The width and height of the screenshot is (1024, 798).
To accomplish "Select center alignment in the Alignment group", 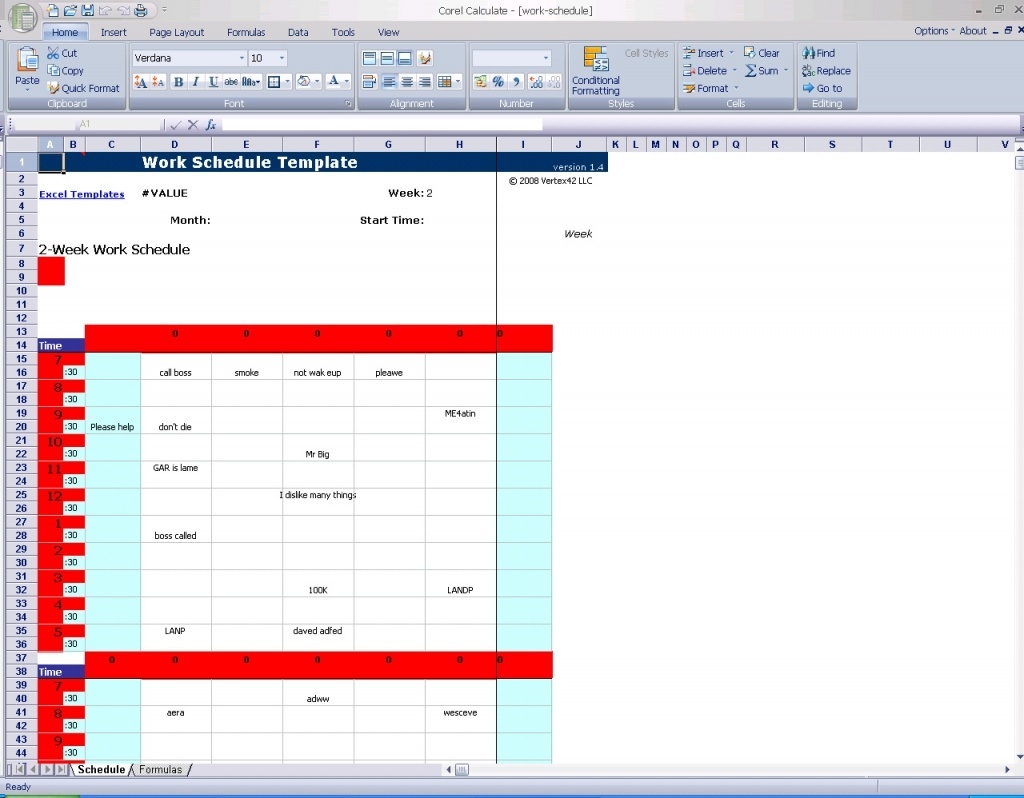I will pos(407,82).
